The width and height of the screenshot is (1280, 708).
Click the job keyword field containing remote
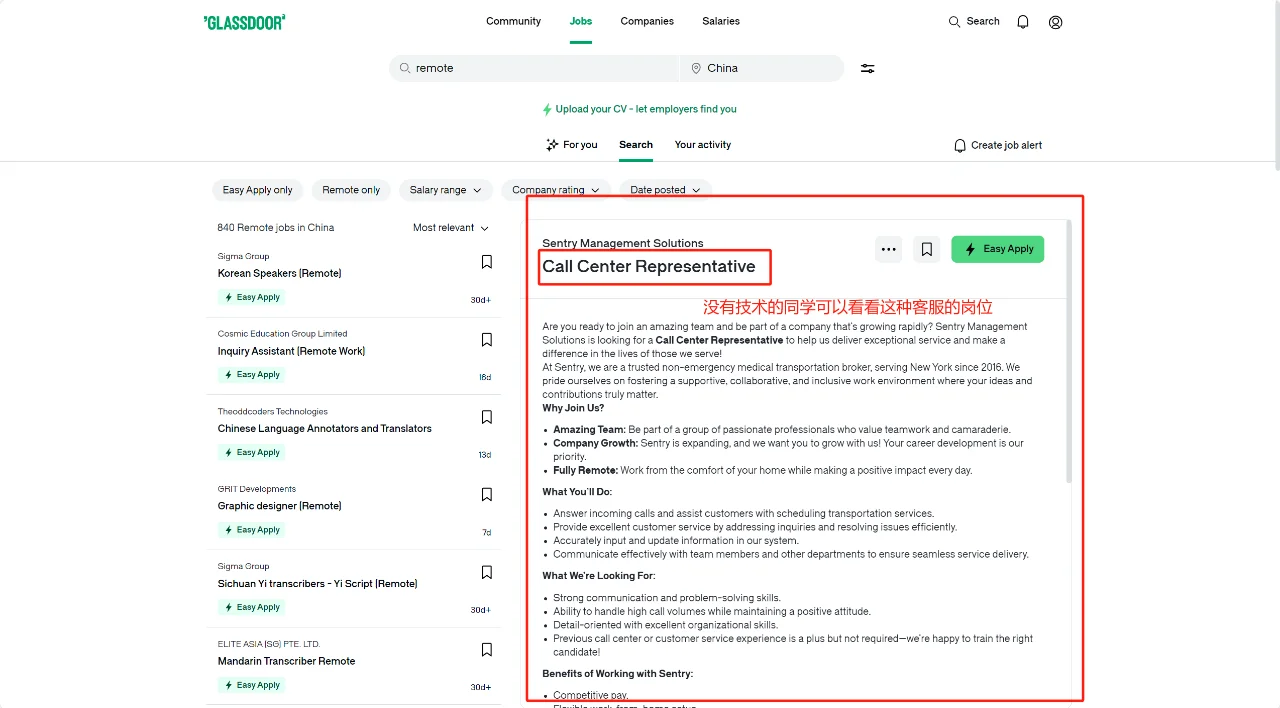pyautogui.click(x=534, y=68)
